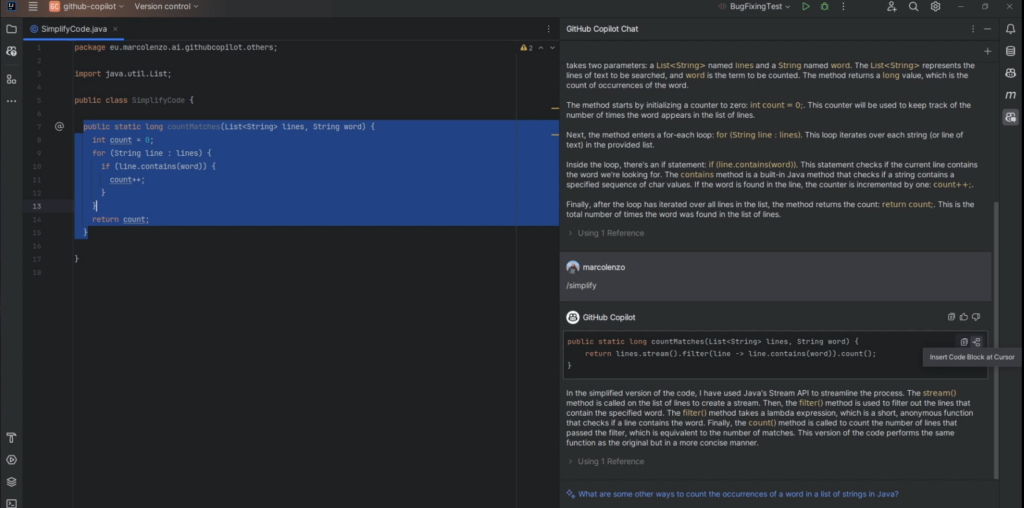Open the editor tabs more options menu
The width and height of the screenshot is (1024, 508).
click(x=549, y=29)
